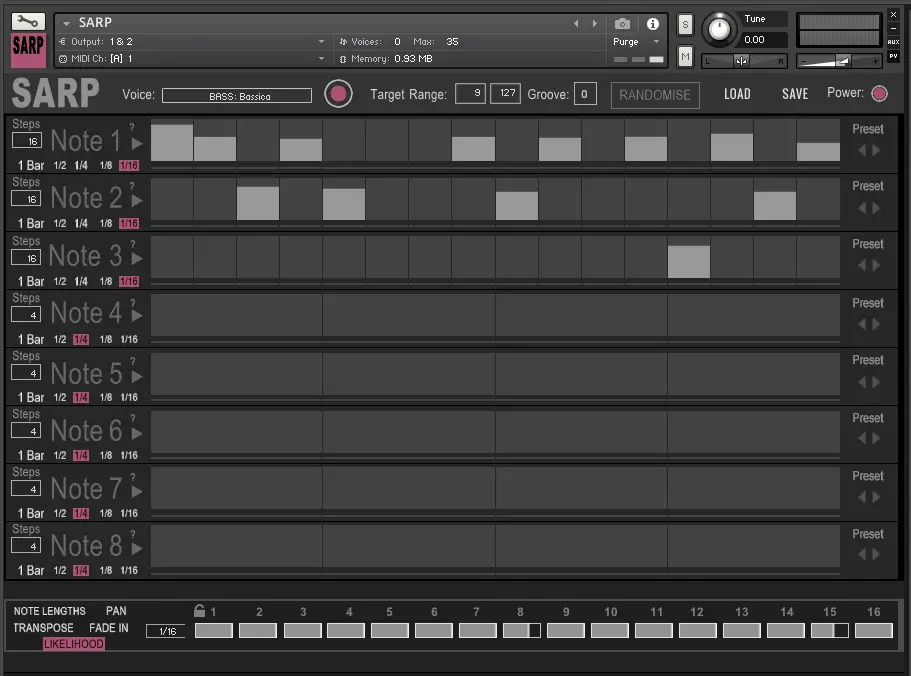
Task: Click the pan L-R slider
Action: (744, 60)
